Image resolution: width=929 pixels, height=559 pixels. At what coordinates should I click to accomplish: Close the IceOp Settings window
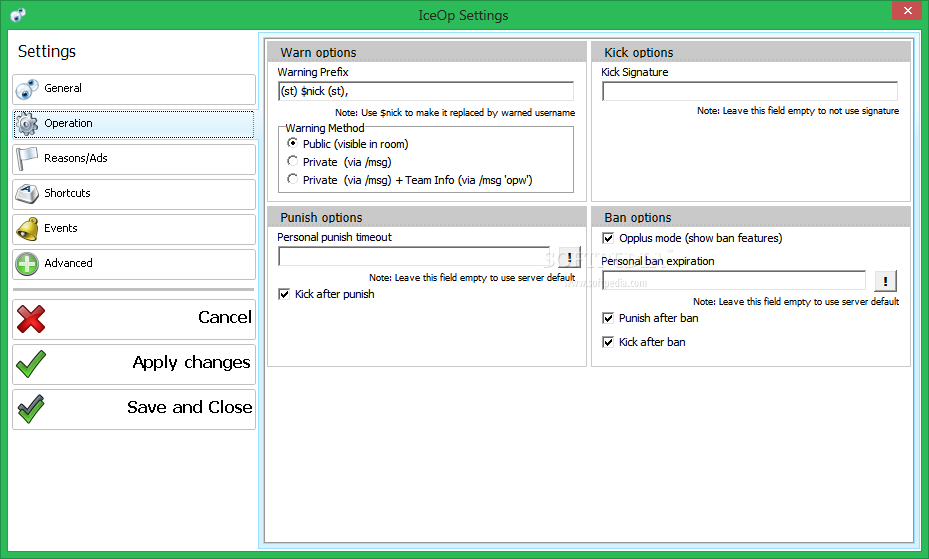point(908,11)
